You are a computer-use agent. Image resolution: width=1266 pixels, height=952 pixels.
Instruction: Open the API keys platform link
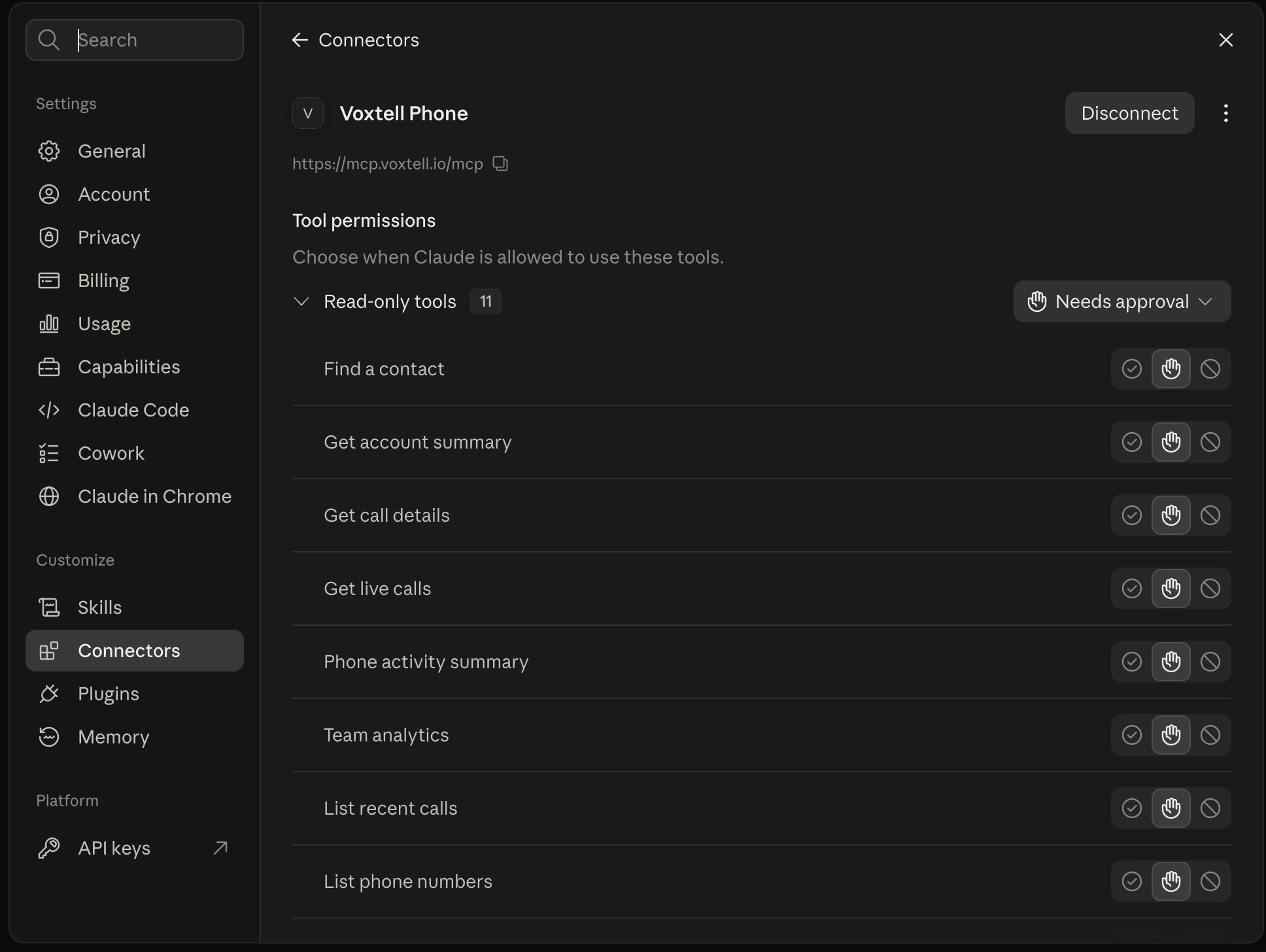[x=135, y=848]
